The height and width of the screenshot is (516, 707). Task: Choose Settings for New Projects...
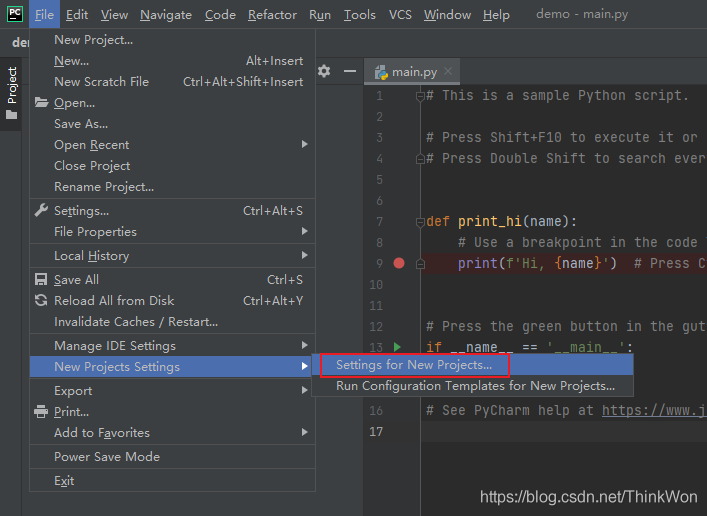pos(414,365)
